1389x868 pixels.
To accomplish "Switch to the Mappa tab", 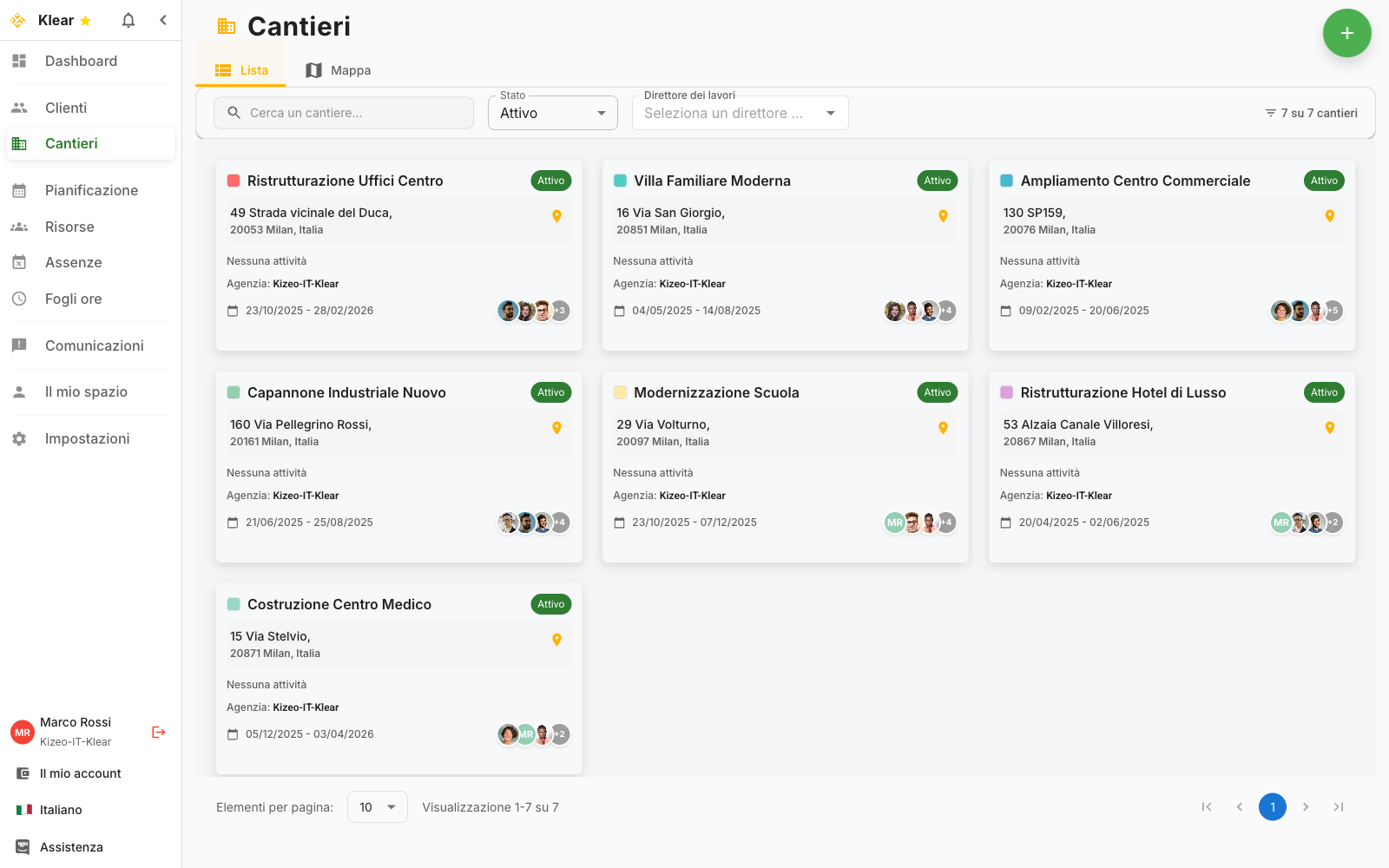I will click(339, 69).
